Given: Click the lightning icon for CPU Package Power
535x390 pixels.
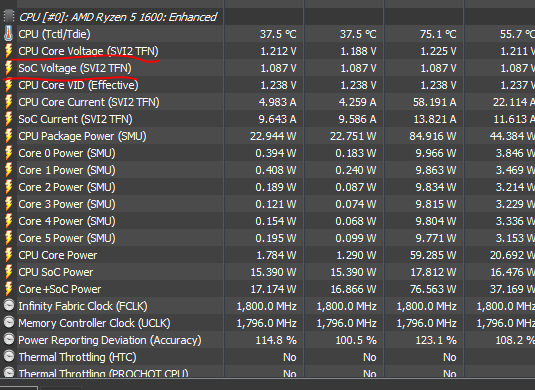Looking at the screenshot, I should [x=9, y=136].
